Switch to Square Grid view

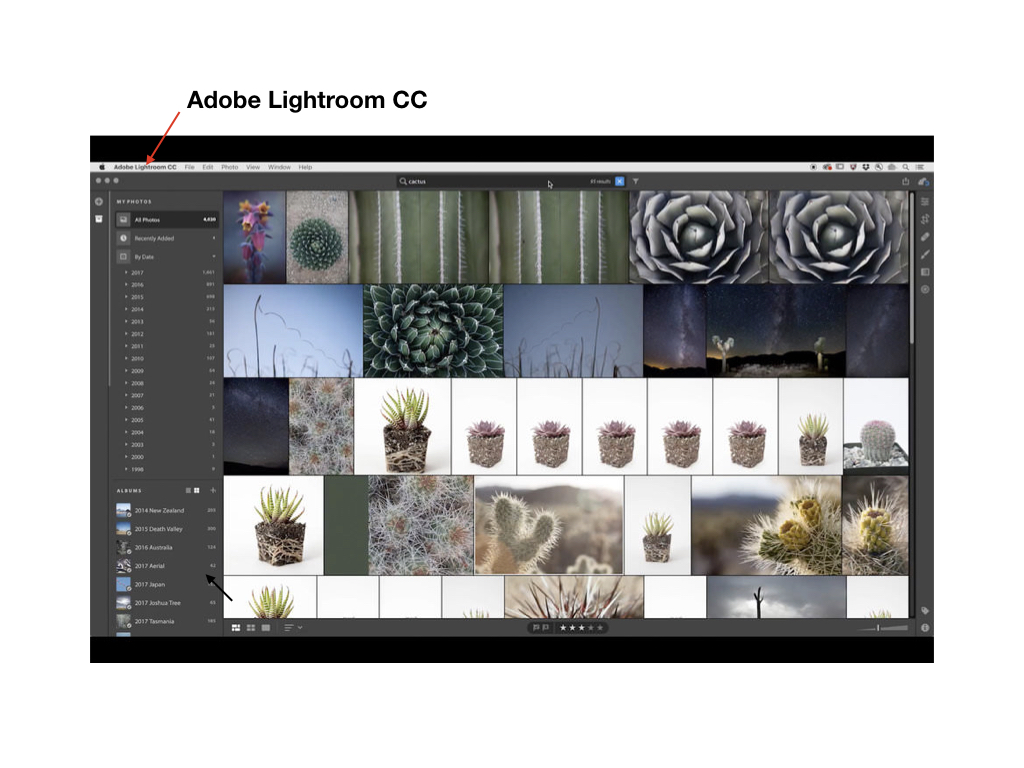point(251,628)
